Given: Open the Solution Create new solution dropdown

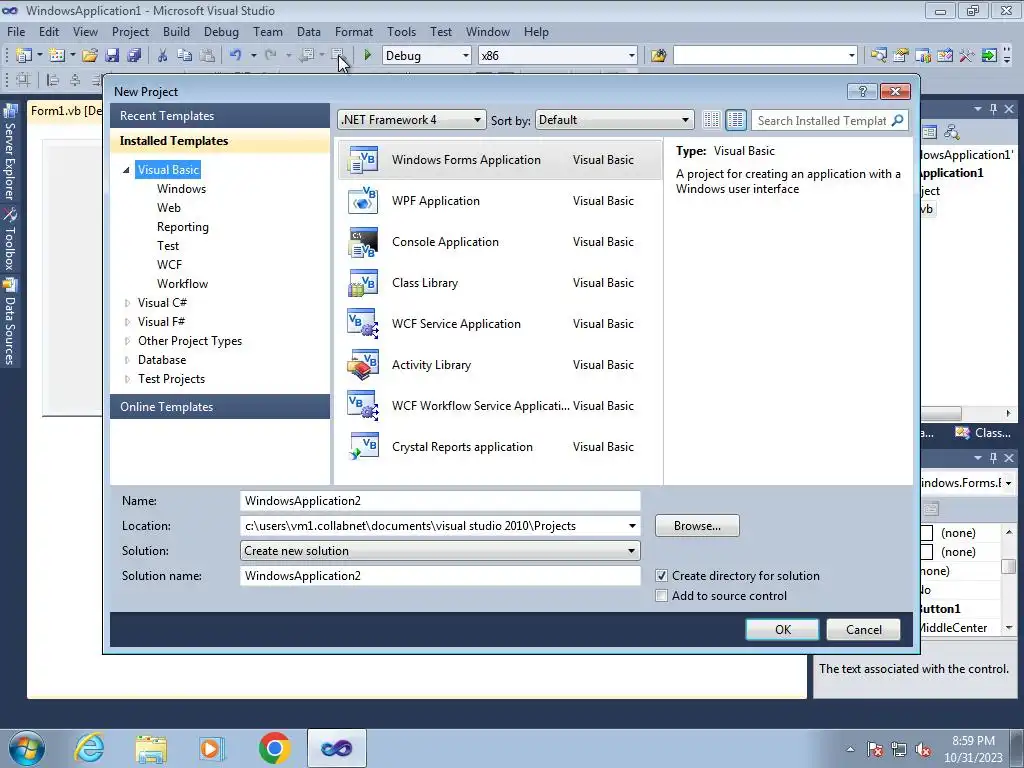Looking at the screenshot, I should pyautogui.click(x=440, y=551).
